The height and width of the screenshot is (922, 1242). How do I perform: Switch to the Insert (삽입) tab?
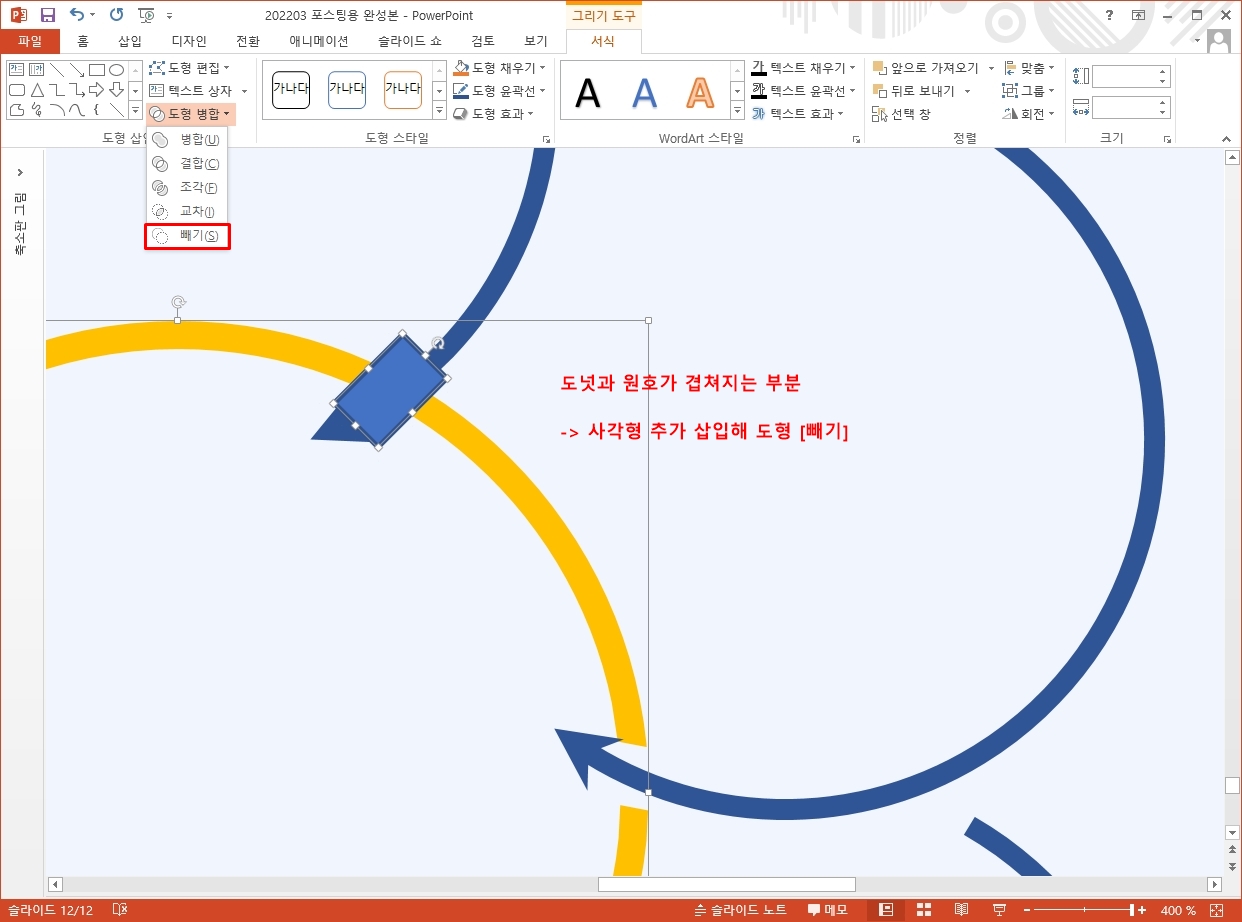click(130, 41)
